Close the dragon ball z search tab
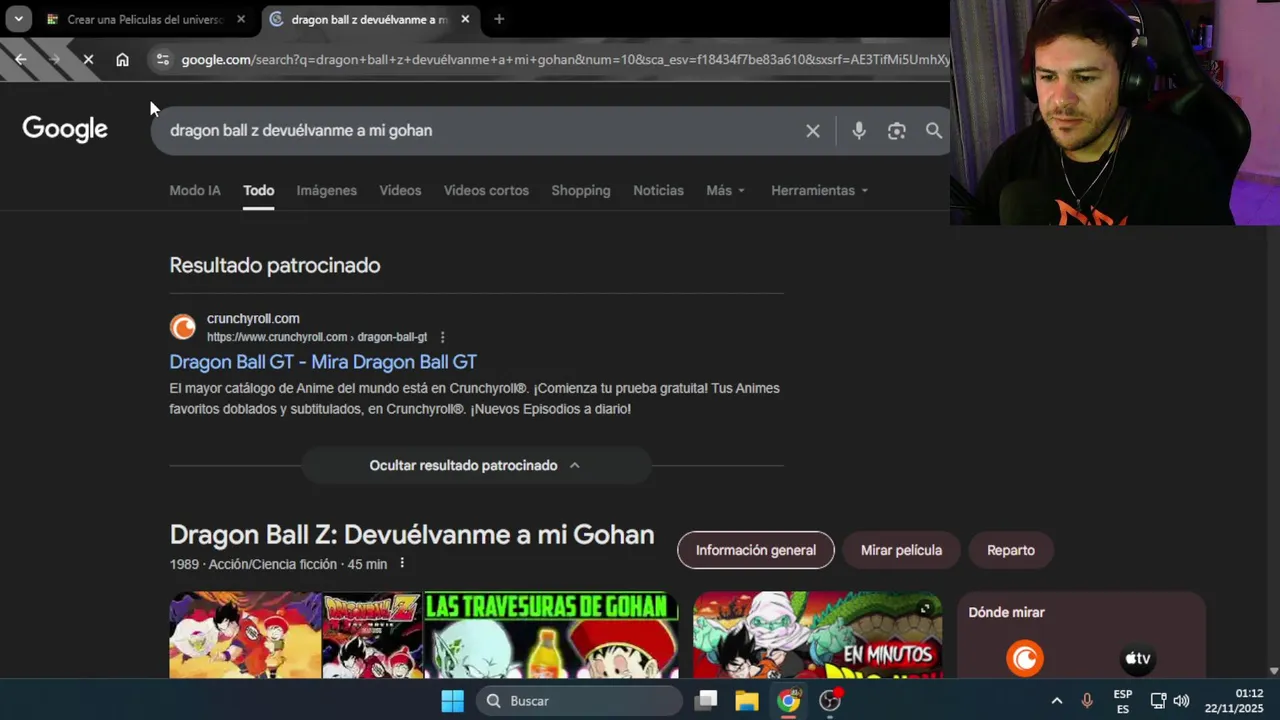The image size is (1280, 720). (x=465, y=19)
